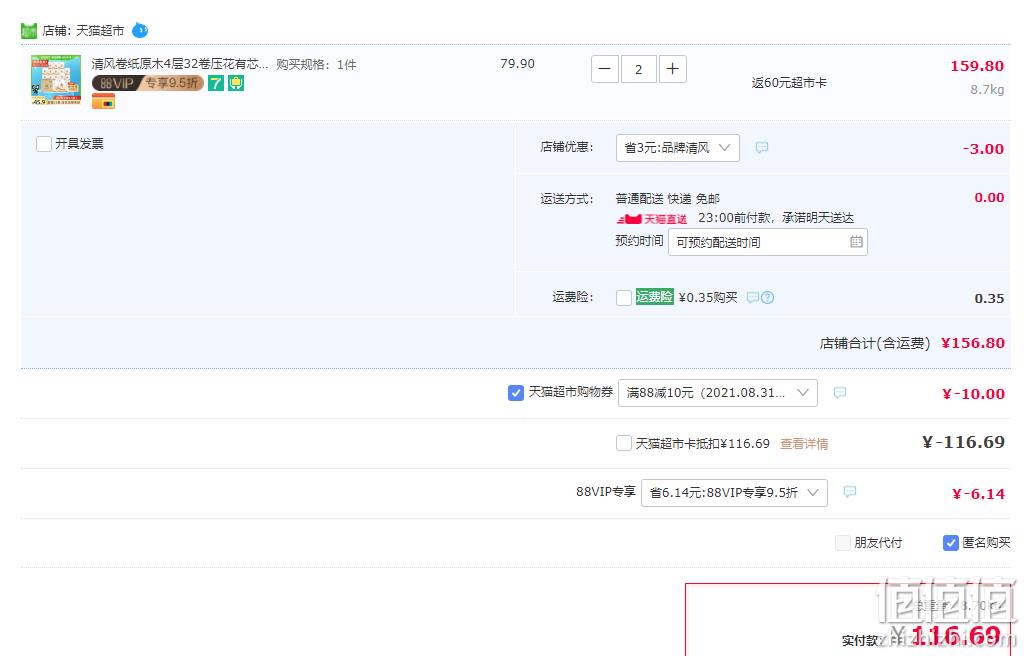The height and width of the screenshot is (656, 1026).
Task: Click the question mark help icon for 运费险
Action: click(x=768, y=298)
